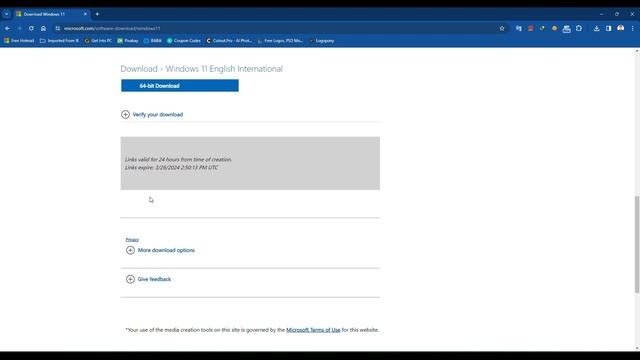Image resolution: width=640 pixels, height=360 pixels.
Task: Open the browser home page icon
Action: 43,29
